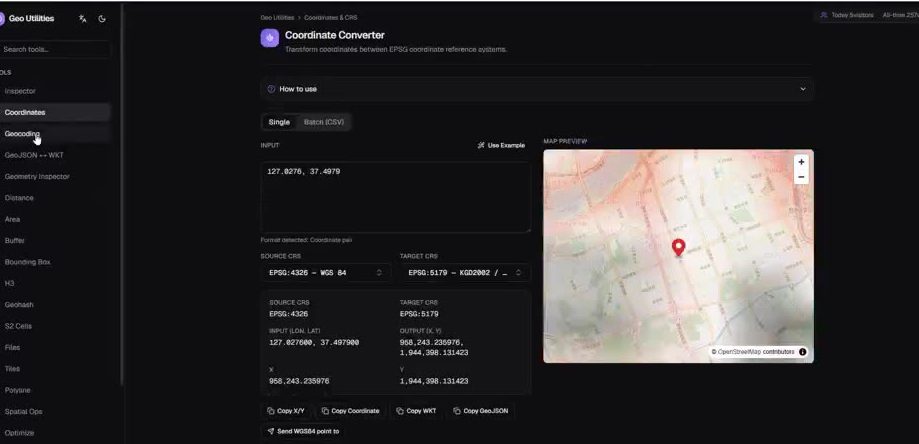This screenshot has height=444, width=919.
Task: Click Coordinates & CRS breadcrumb link
Action: click(331, 18)
